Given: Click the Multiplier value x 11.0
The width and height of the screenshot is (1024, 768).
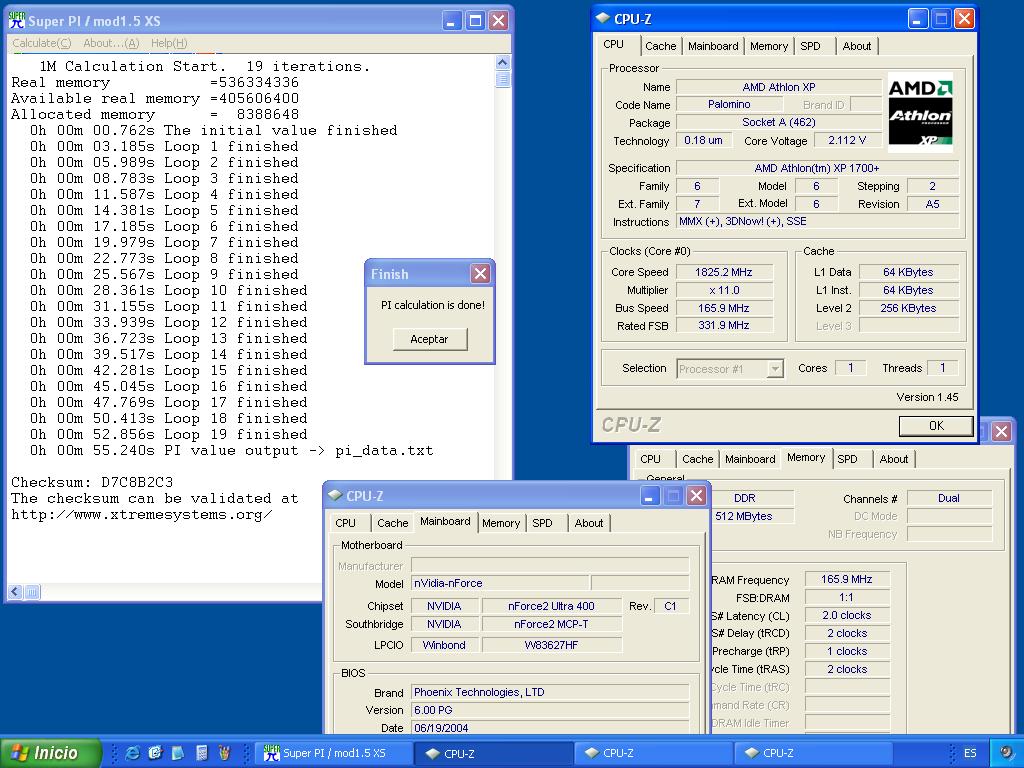Looking at the screenshot, I should click(724, 291).
